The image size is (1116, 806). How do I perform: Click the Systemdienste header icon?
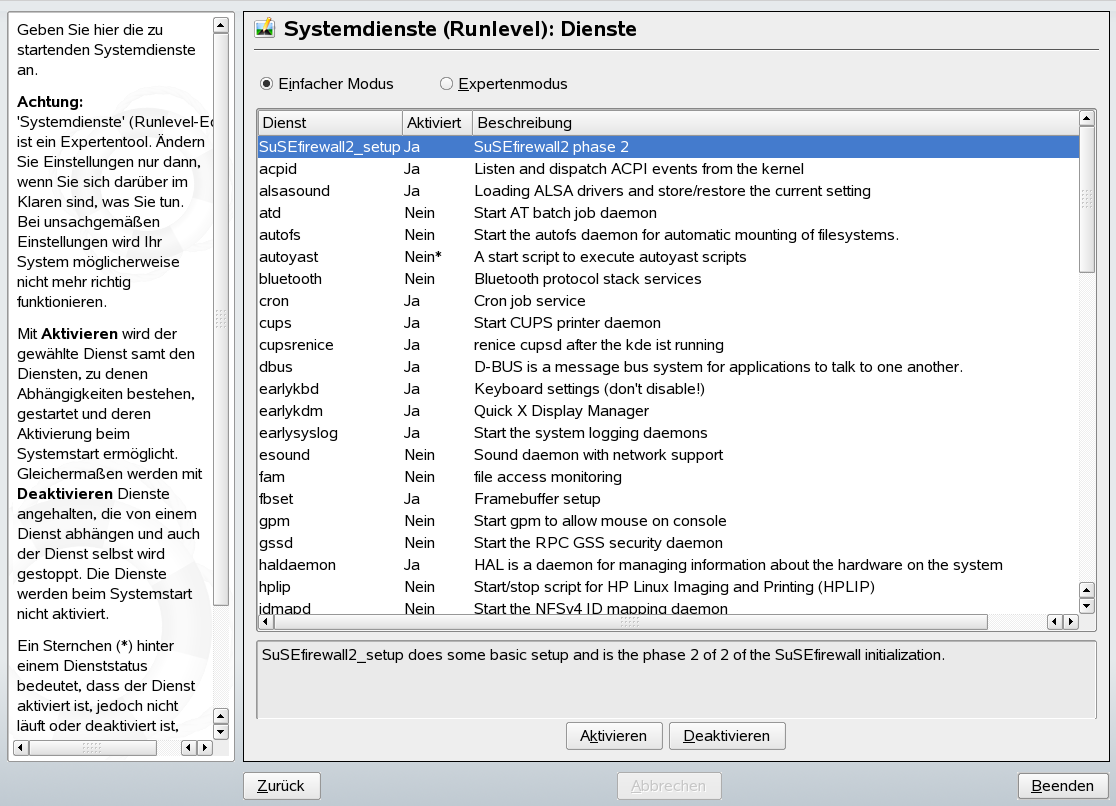click(265, 29)
